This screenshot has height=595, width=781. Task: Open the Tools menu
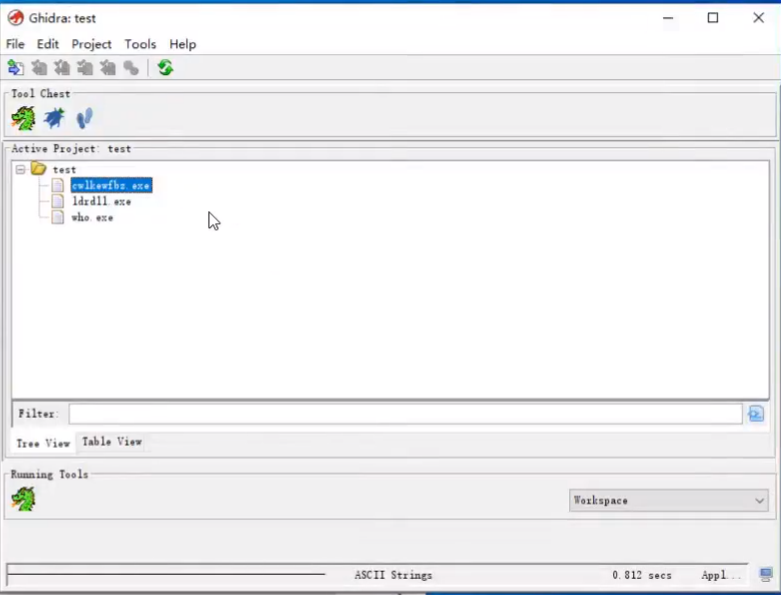click(x=140, y=44)
